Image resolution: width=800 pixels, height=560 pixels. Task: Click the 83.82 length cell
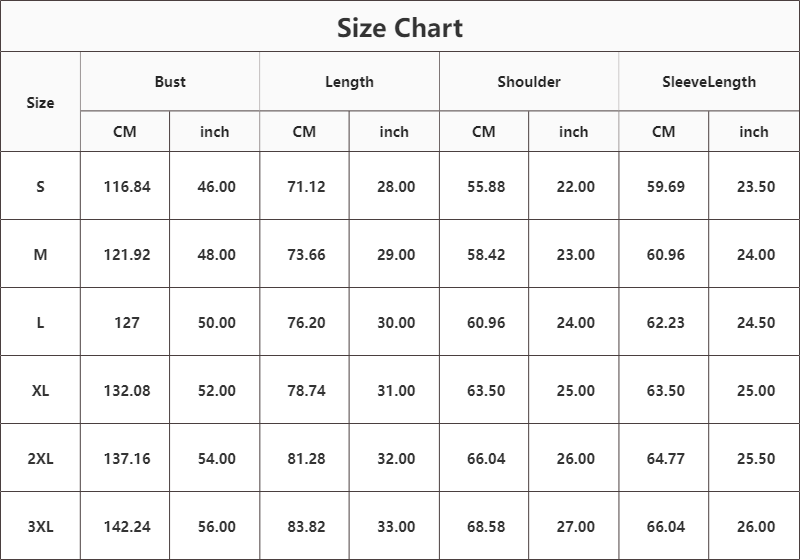coord(306,527)
